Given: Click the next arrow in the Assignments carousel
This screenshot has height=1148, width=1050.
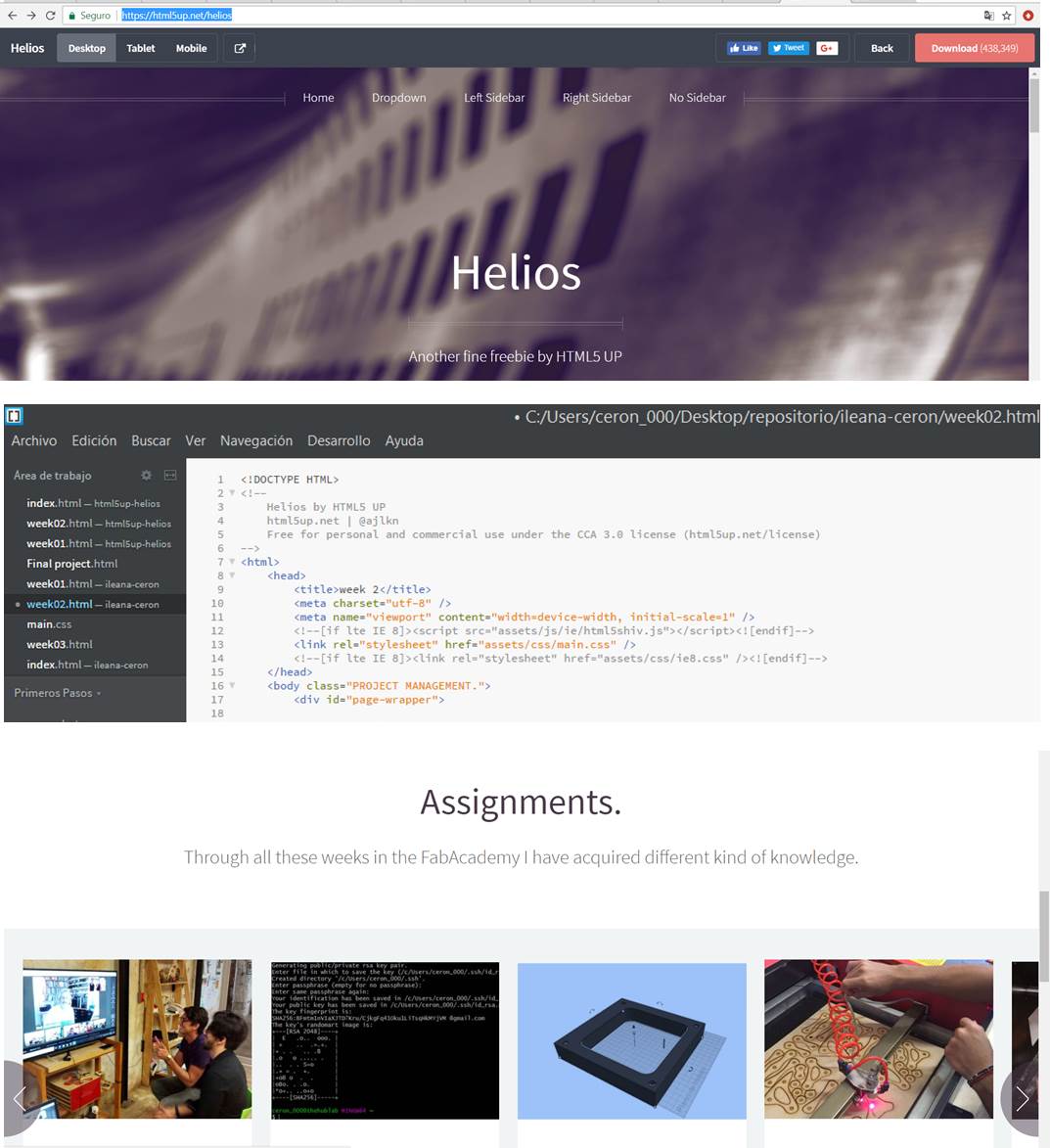Looking at the screenshot, I should point(1021,1097).
